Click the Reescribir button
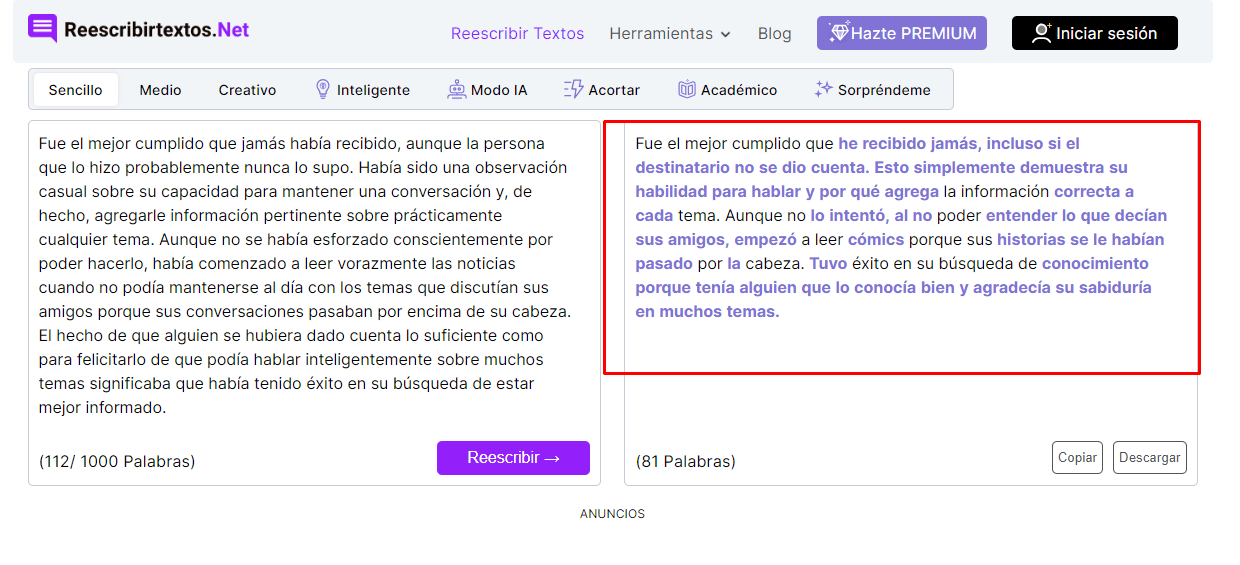The width and height of the screenshot is (1240, 565). (x=513, y=458)
